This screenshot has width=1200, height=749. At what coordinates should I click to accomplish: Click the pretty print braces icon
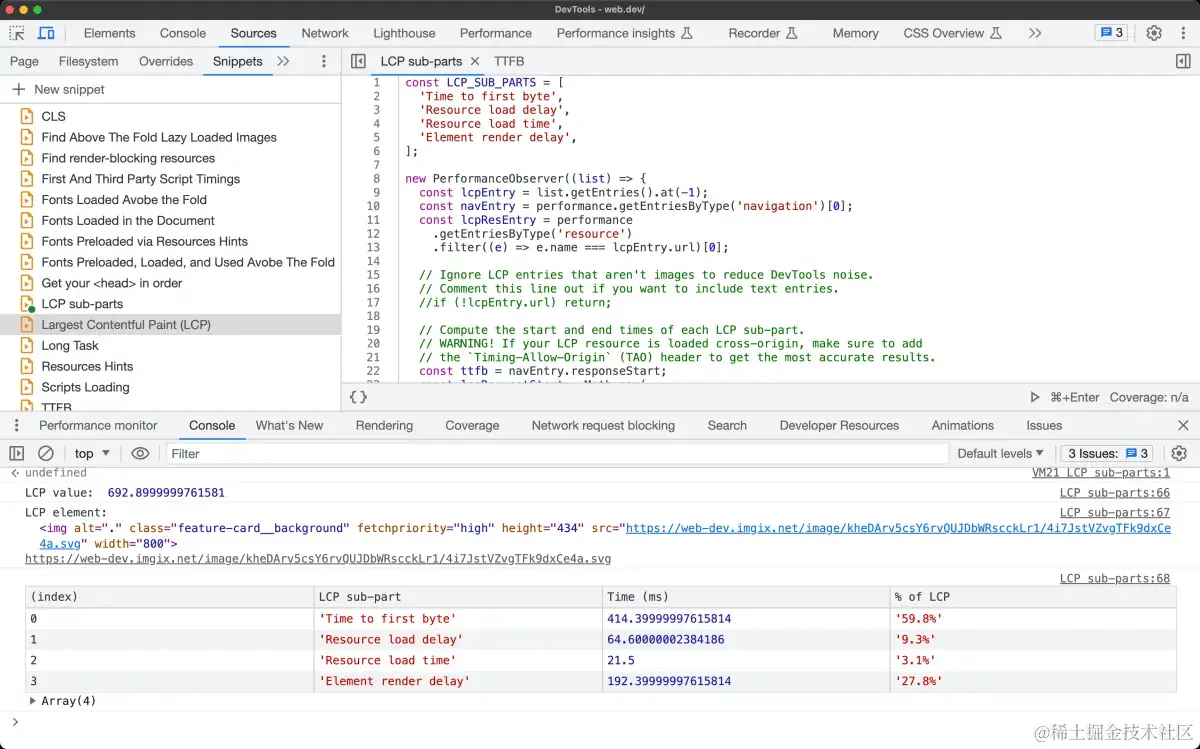point(358,397)
